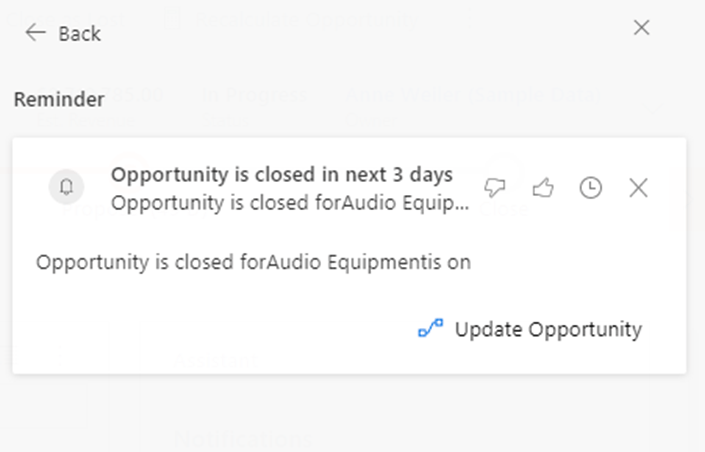Click the dimmed Assistant heading behind card
The width and height of the screenshot is (705, 452).
[215, 360]
